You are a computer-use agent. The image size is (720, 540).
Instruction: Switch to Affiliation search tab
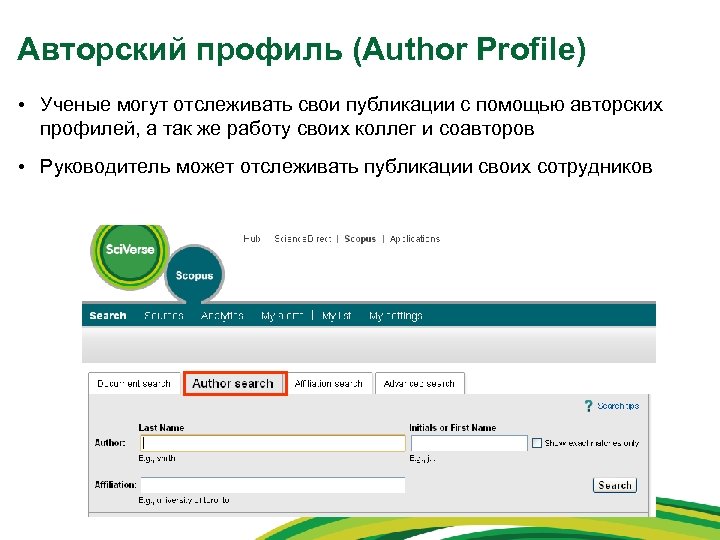(329, 383)
